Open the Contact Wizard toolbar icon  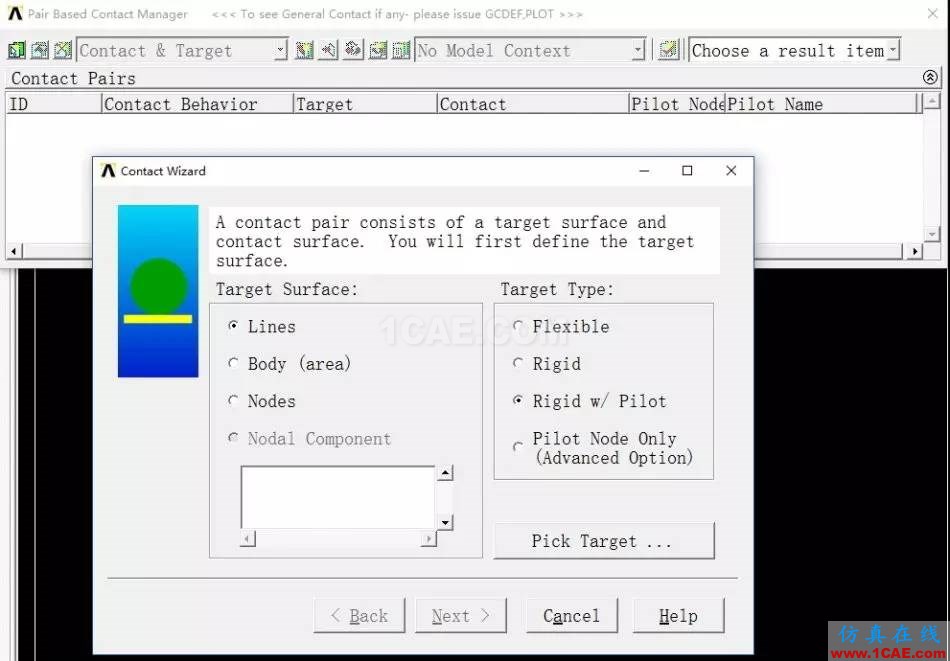point(16,50)
